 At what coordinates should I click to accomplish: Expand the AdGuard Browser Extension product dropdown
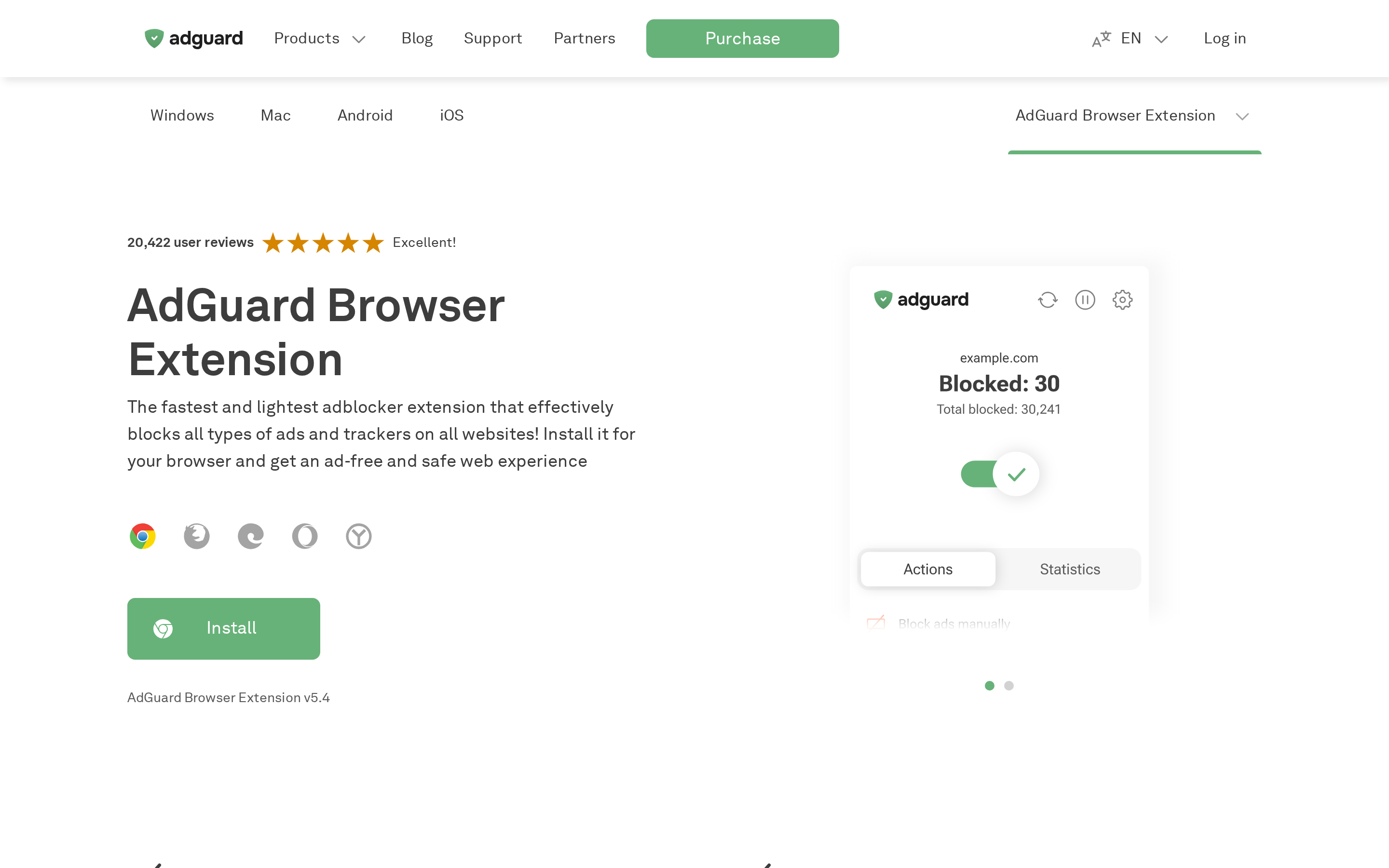(1134, 115)
